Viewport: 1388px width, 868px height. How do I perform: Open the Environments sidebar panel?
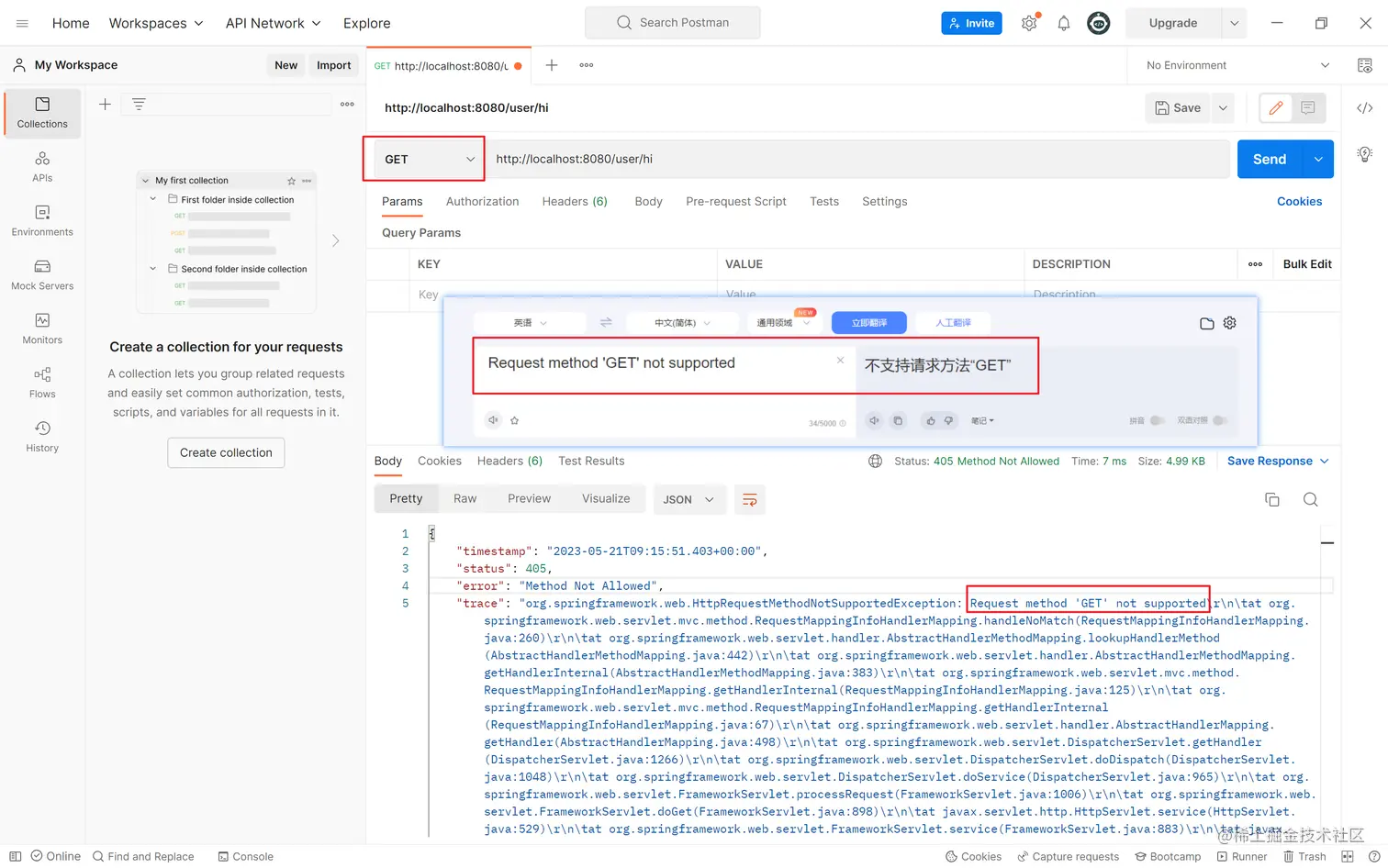[x=42, y=221]
